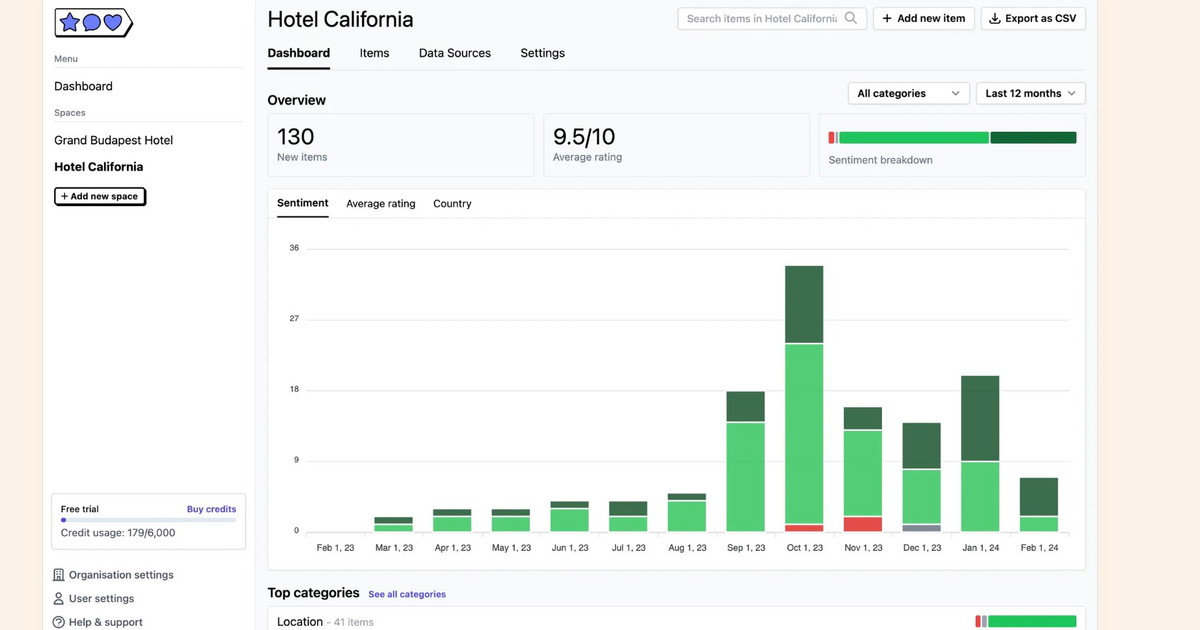Open See all categories link
1200x630 pixels.
(406, 594)
